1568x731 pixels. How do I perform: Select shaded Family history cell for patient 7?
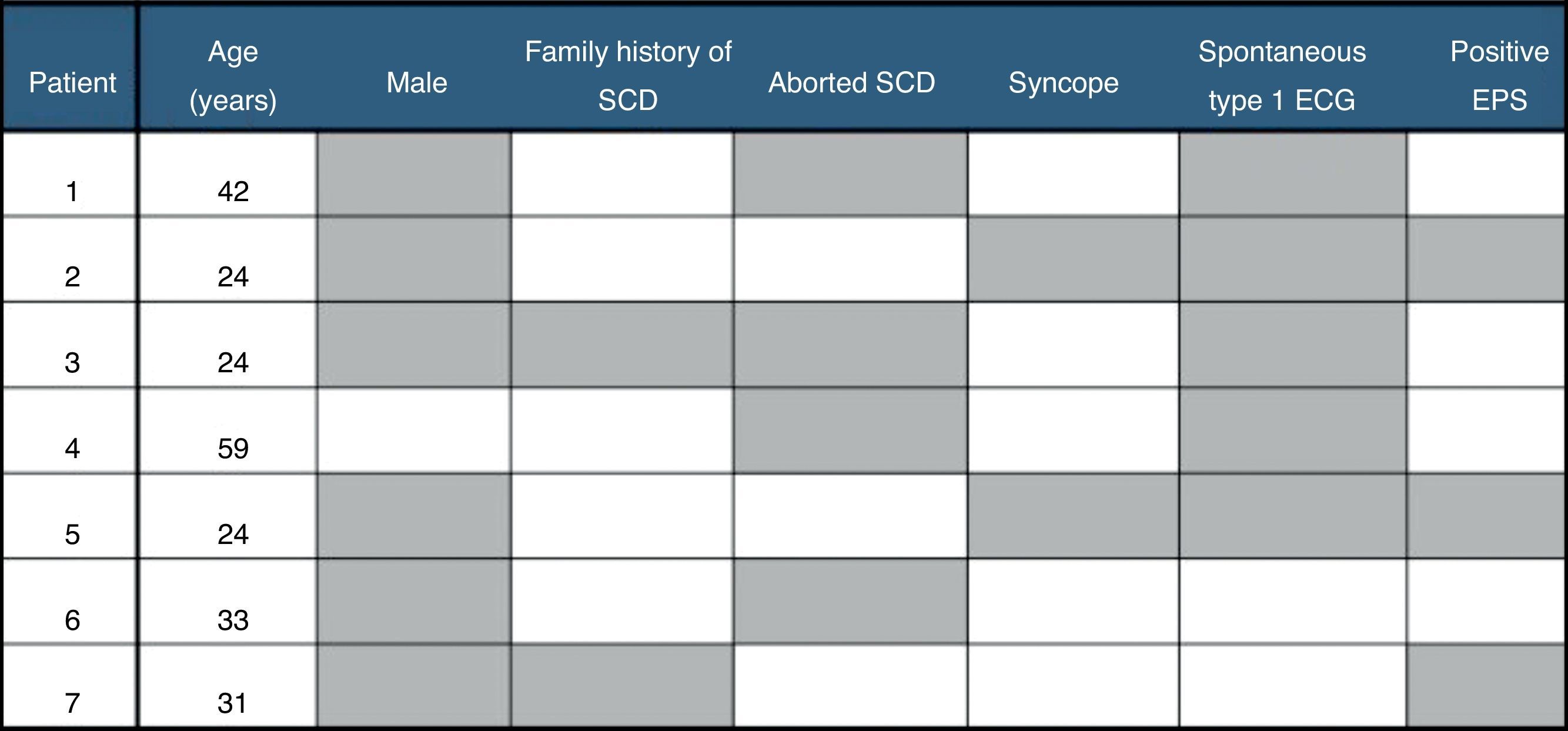pos(622,686)
